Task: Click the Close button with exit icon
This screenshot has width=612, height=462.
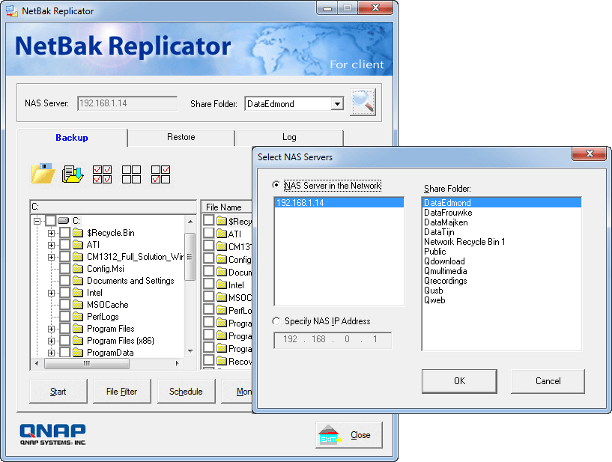Action: 349,435
